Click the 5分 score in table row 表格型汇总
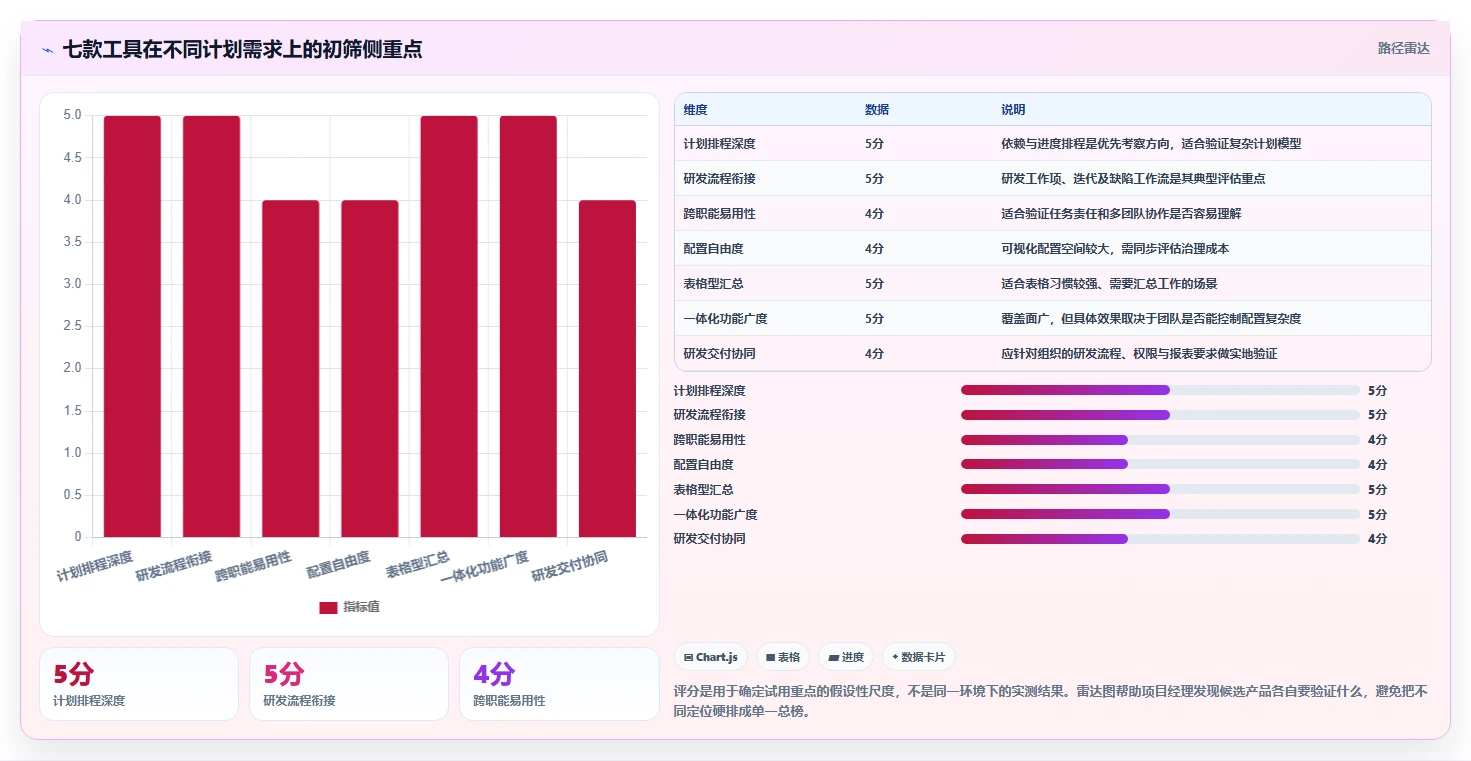The image size is (1471, 761). tap(874, 284)
